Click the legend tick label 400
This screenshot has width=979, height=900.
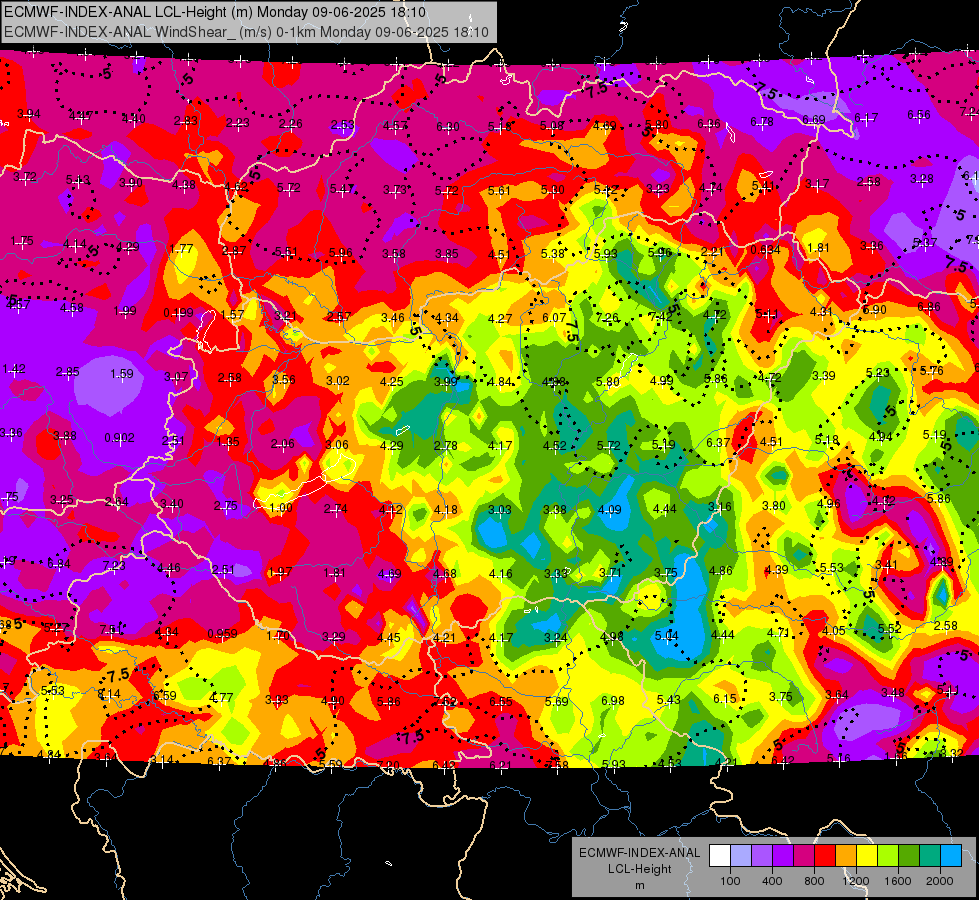pos(772,881)
